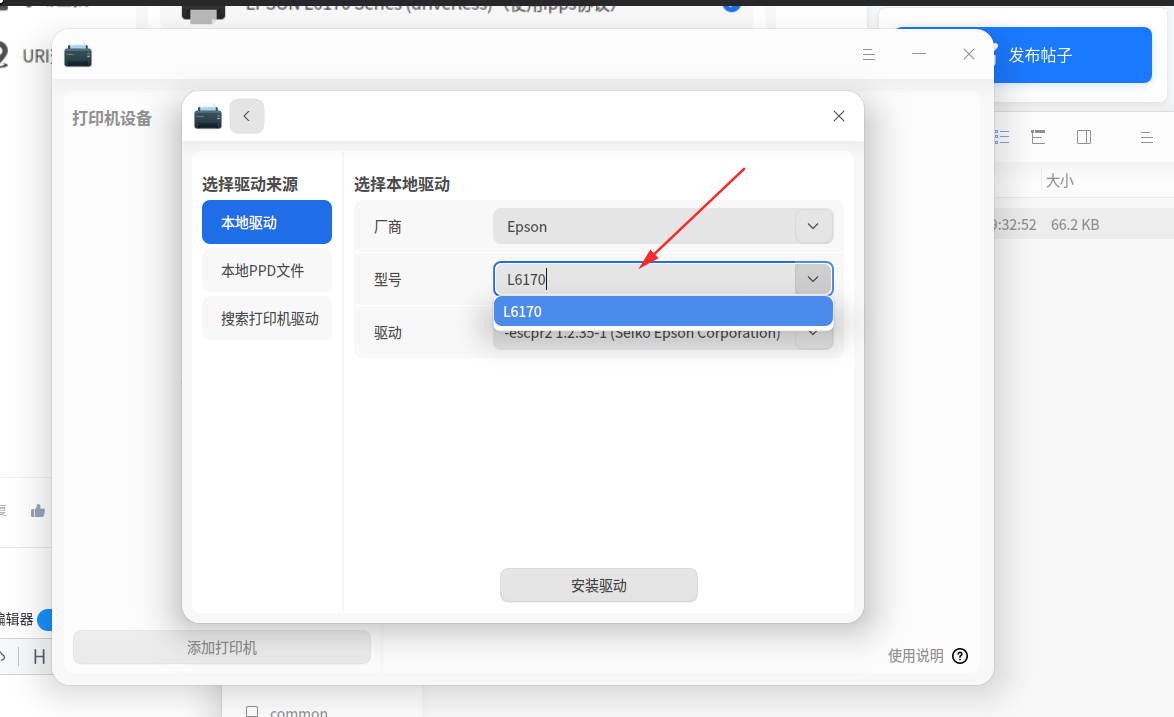This screenshot has width=1174, height=717.
Task: Check the common checkbox
Action: [x=252, y=712]
